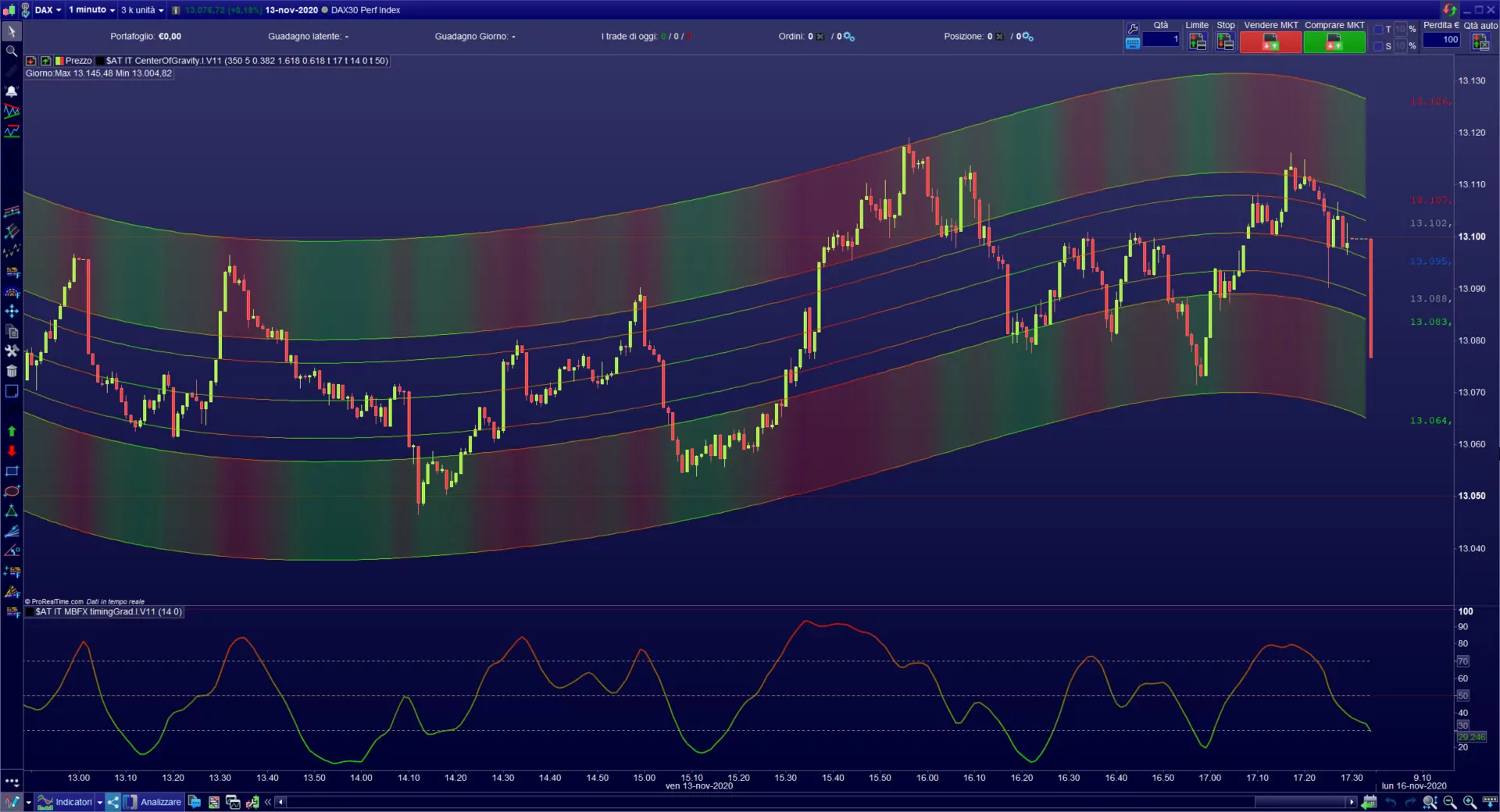This screenshot has width=1500, height=812.
Task: Select the trash delete tool in sidebar
Action: pos(12,371)
